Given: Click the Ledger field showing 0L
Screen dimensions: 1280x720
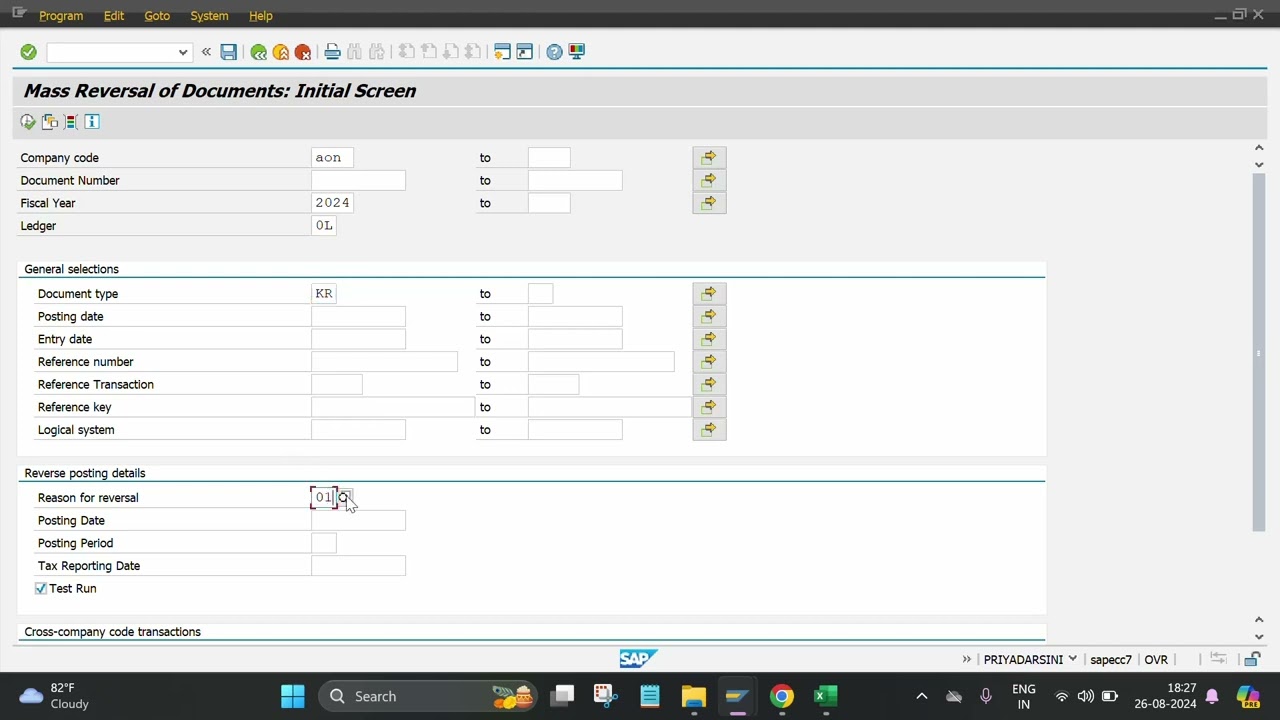Looking at the screenshot, I should tap(324, 226).
